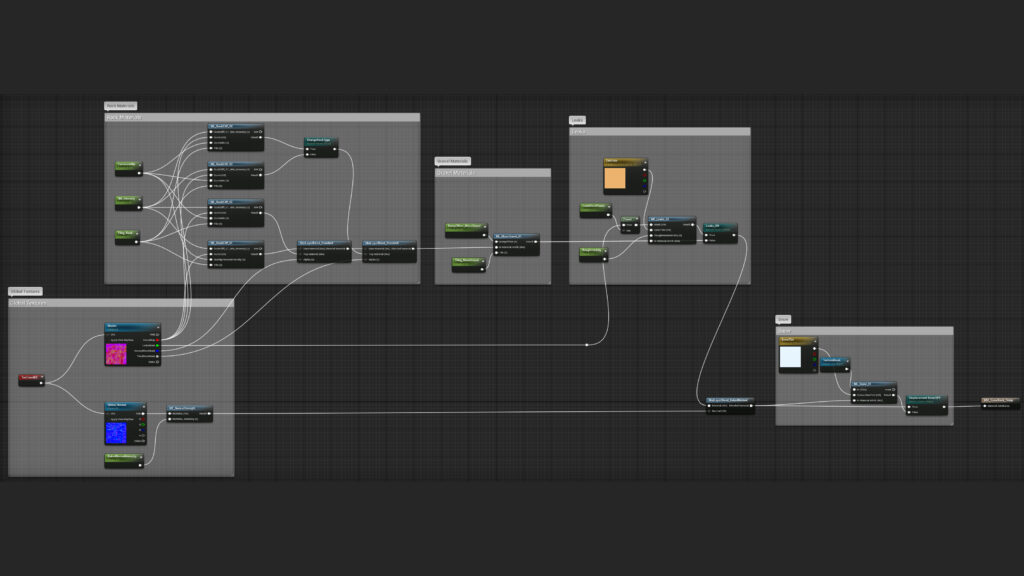Click the red output pin of pink texture node
1024x576 pixels.
point(157,340)
